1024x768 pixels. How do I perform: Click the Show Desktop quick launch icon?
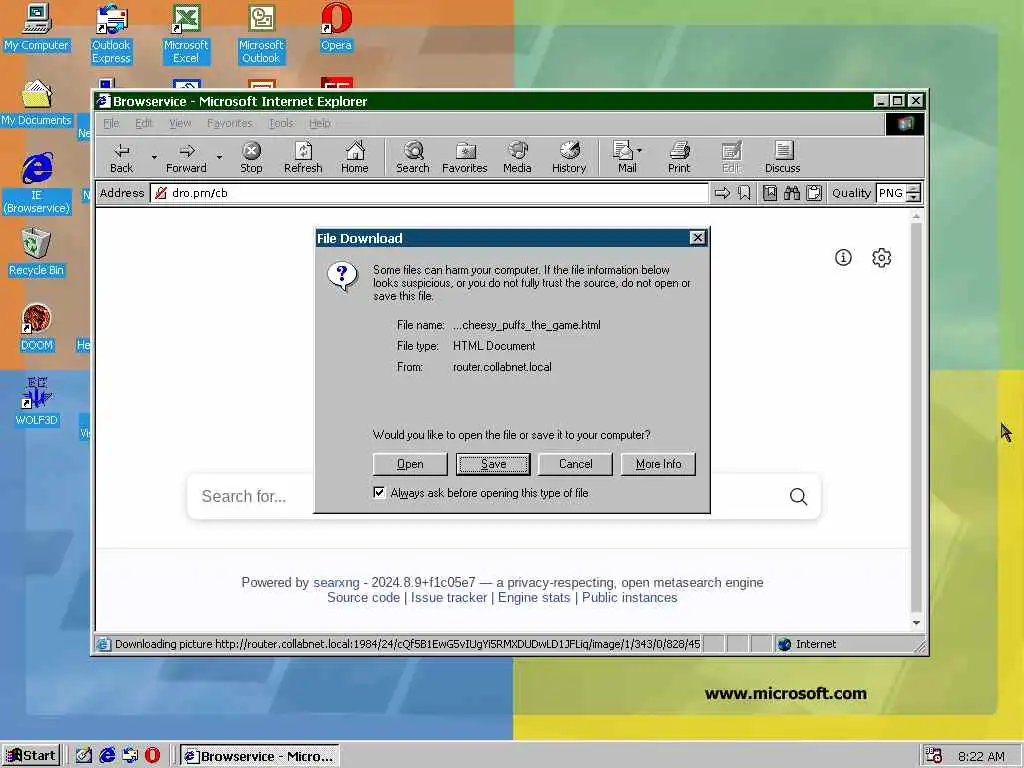84,756
